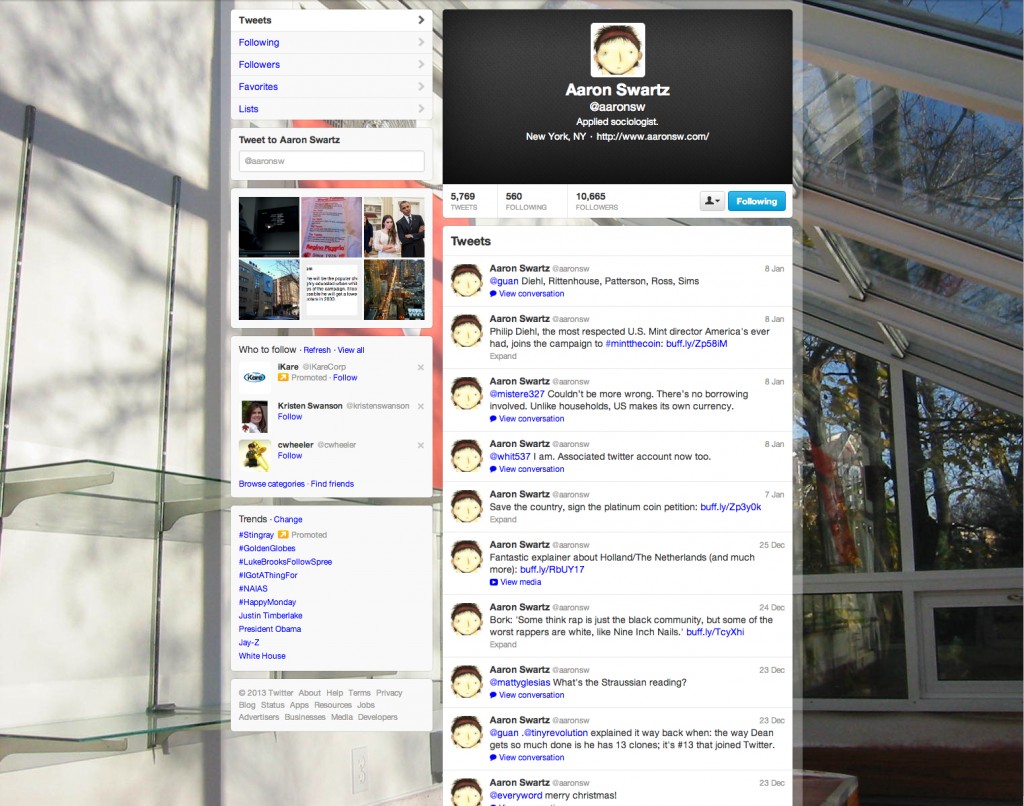Open the Tweets tab in sidebar
The image size is (1024, 806).
coord(332,20)
